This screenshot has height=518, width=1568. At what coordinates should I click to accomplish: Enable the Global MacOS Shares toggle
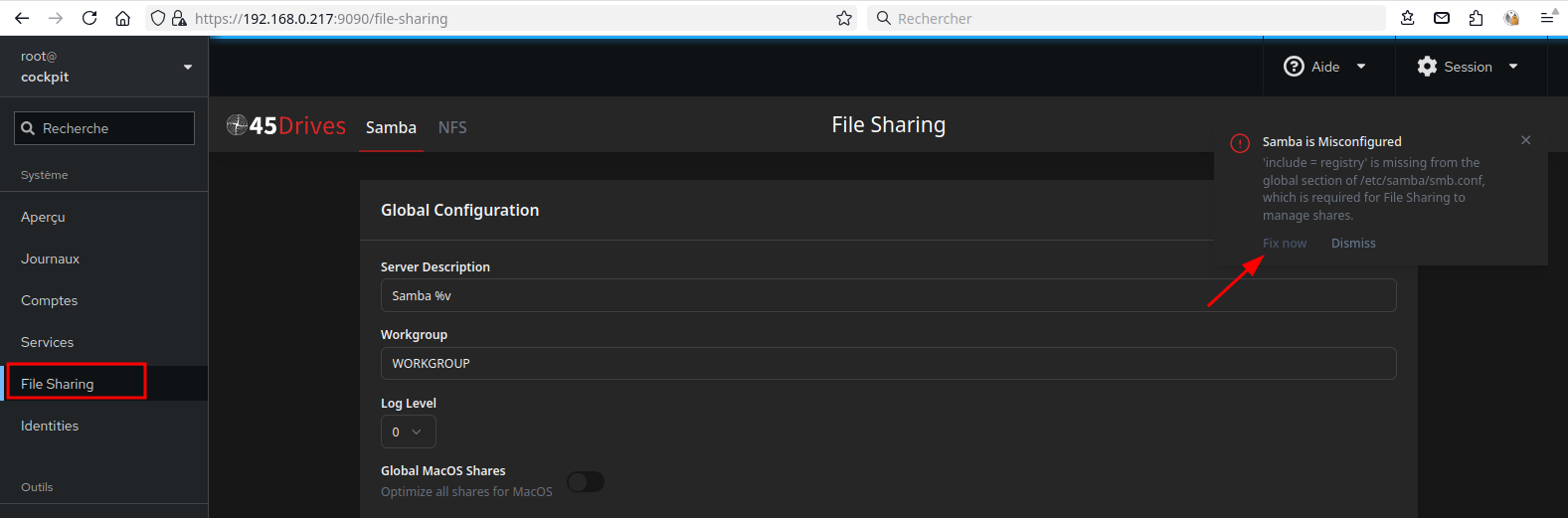(x=586, y=482)
